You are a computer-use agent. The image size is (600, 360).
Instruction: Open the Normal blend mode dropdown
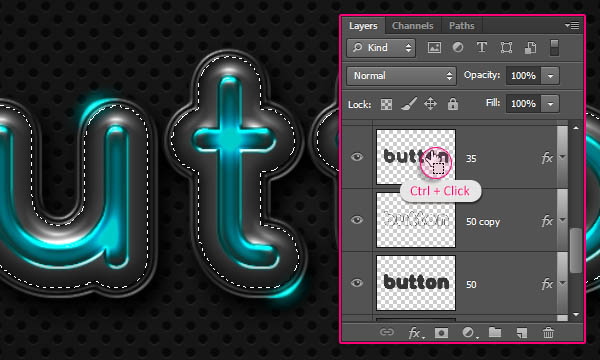[401, 76]
